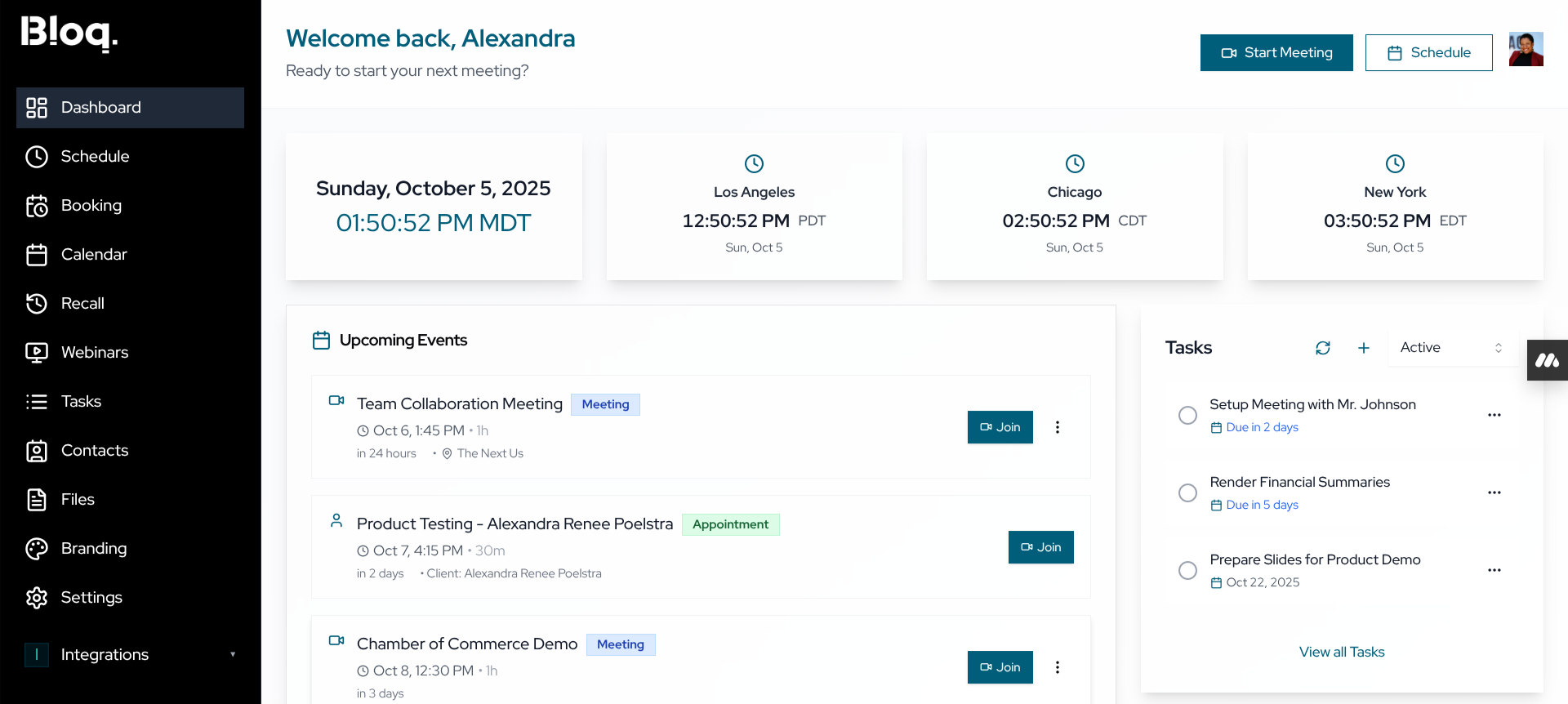Click the Start Meeting button

1276,52
